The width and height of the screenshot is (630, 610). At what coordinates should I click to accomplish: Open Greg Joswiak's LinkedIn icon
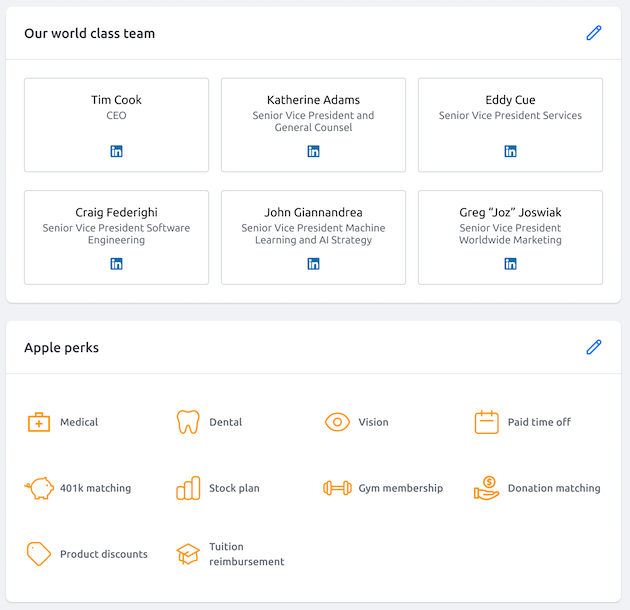click(x=510, y=264)
